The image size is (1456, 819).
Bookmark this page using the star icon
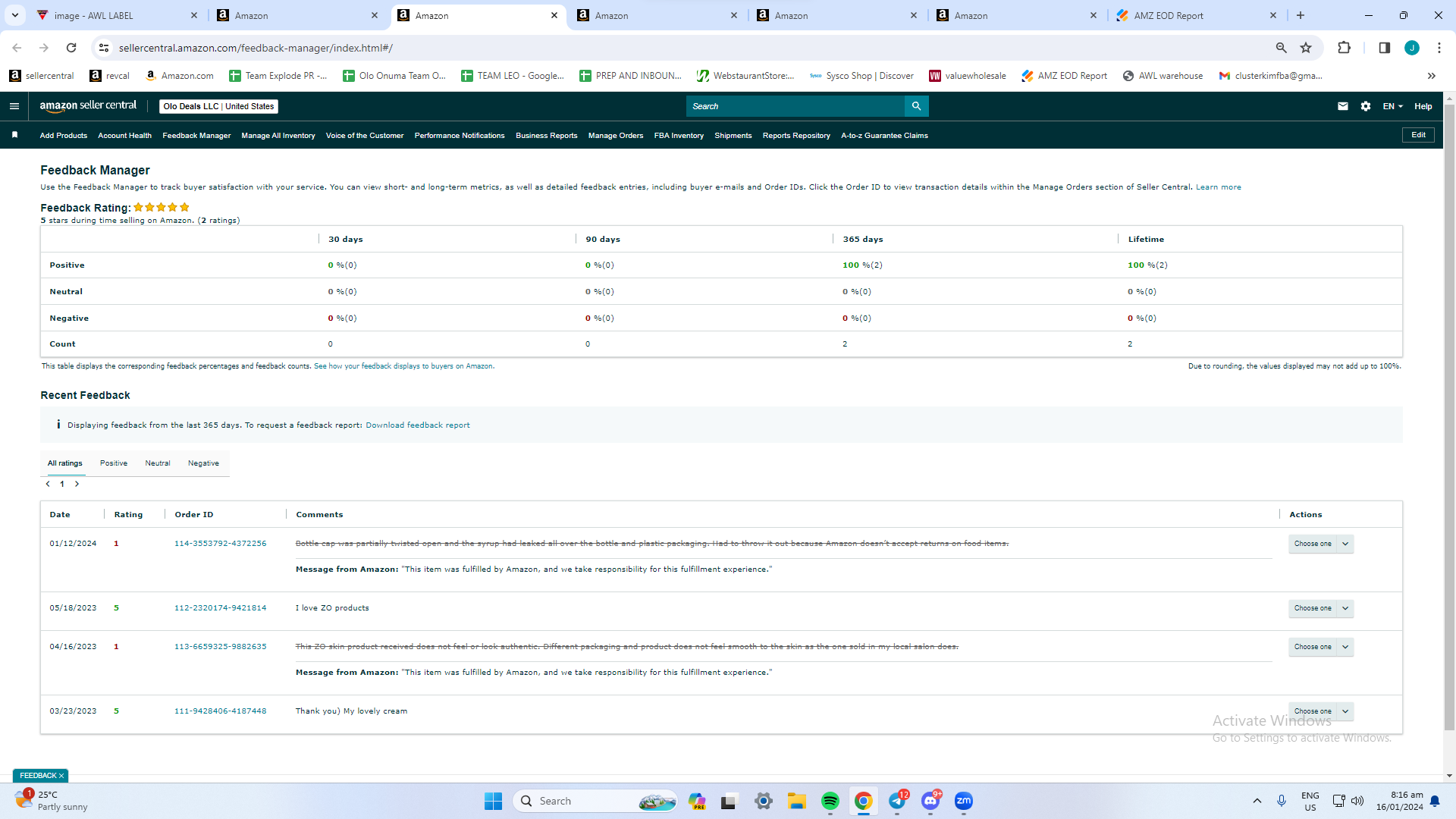(x=1306, y=48)
